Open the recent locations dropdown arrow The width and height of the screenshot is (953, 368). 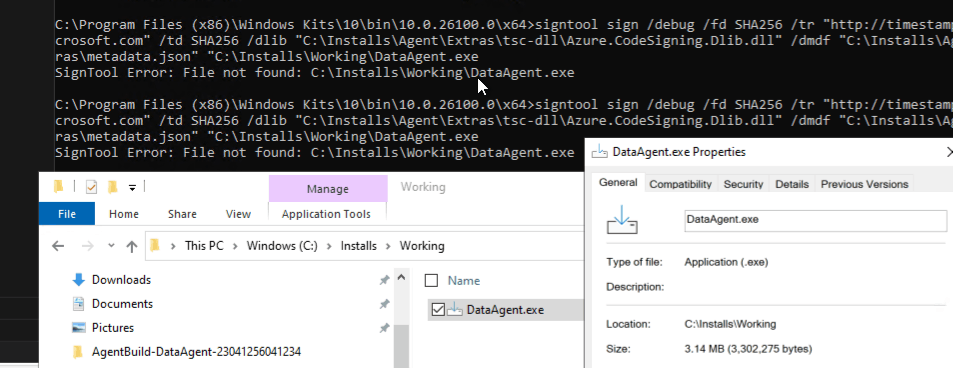coord(111,246)
